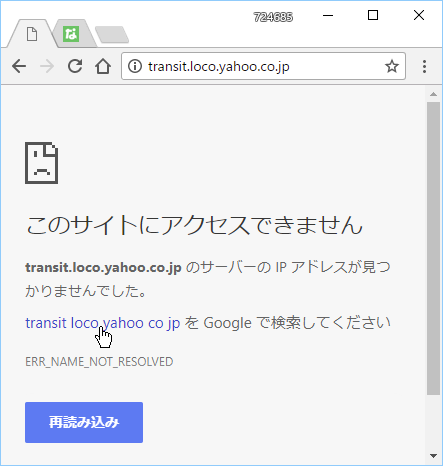This screenshot has width=443, height=466.
Task: Switch to the green な tab
Action: coord(72,34)
